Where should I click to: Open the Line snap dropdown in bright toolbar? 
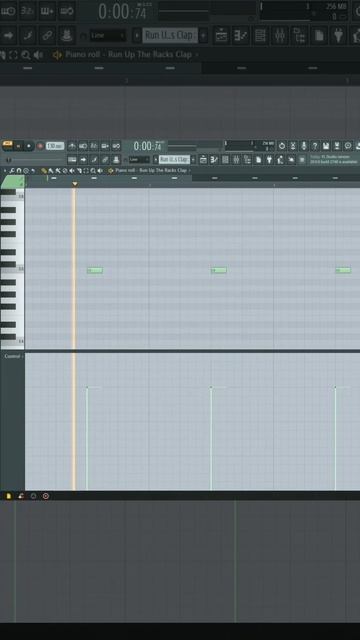(x=139, y=160)
